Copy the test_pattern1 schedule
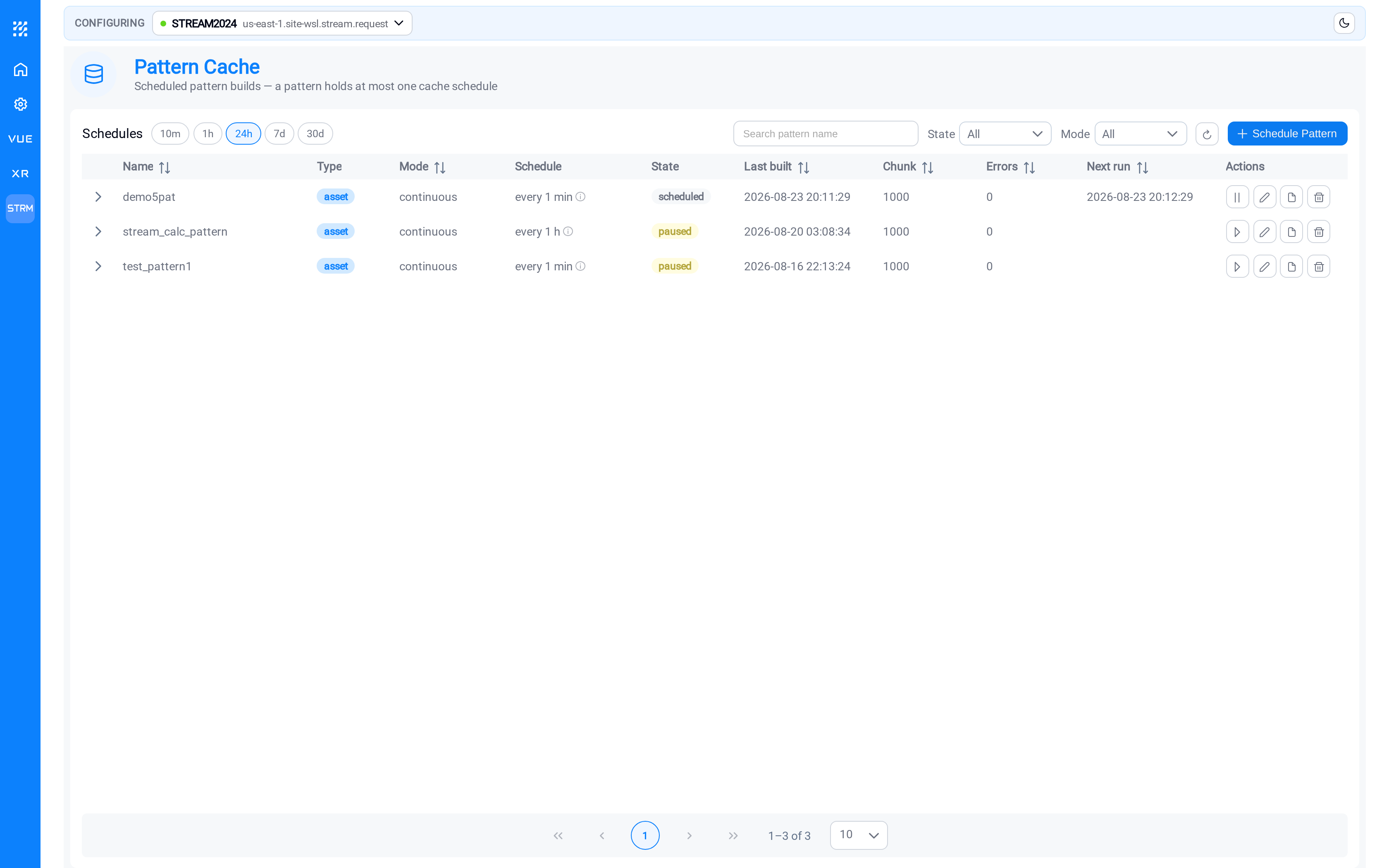This screenshot has width=1389, height=868. pos(1291,266)
